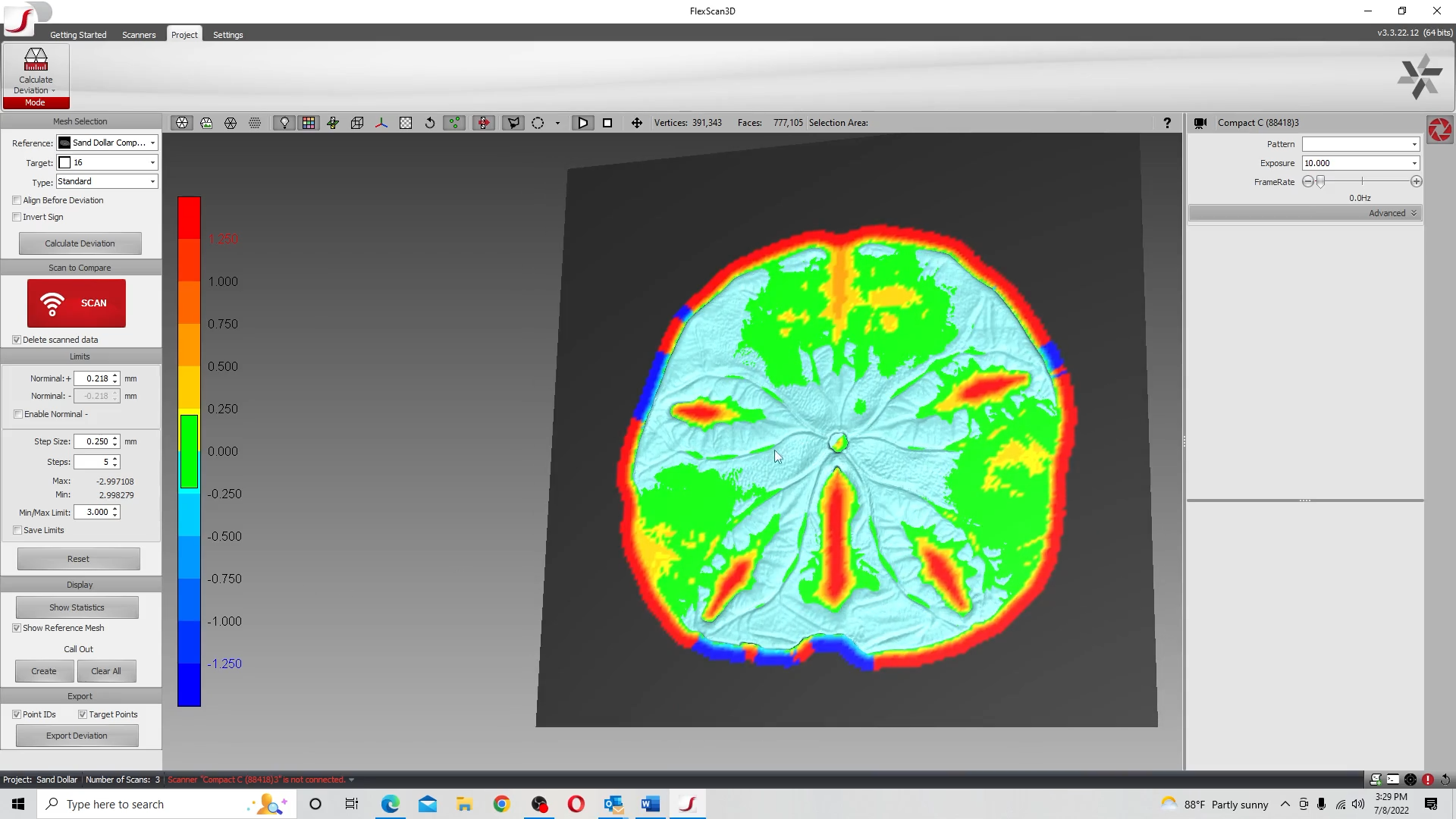Click the green plane alignment icon
1456x819 pixels.
click(333, 123)
